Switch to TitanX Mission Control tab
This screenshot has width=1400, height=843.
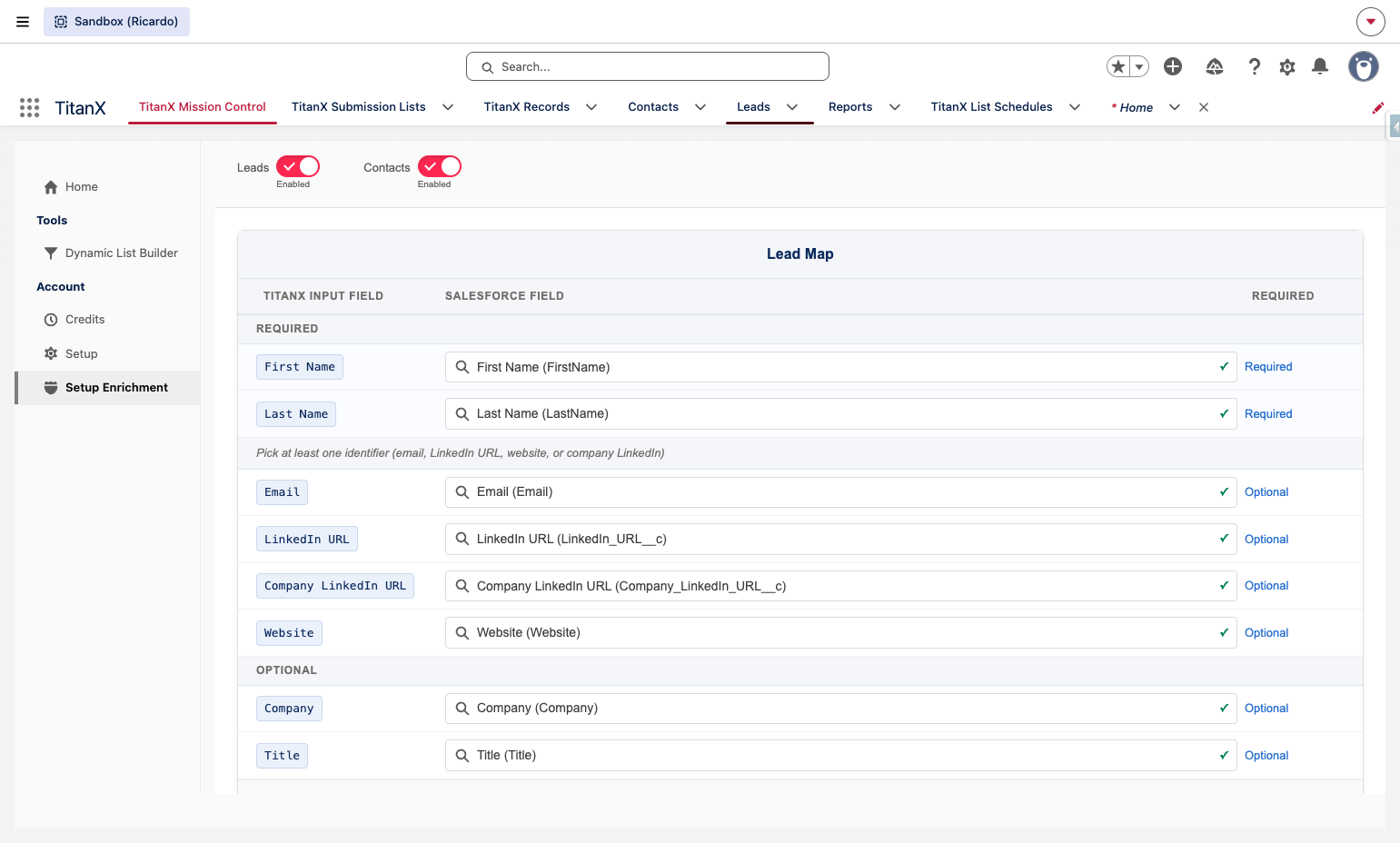203,107
